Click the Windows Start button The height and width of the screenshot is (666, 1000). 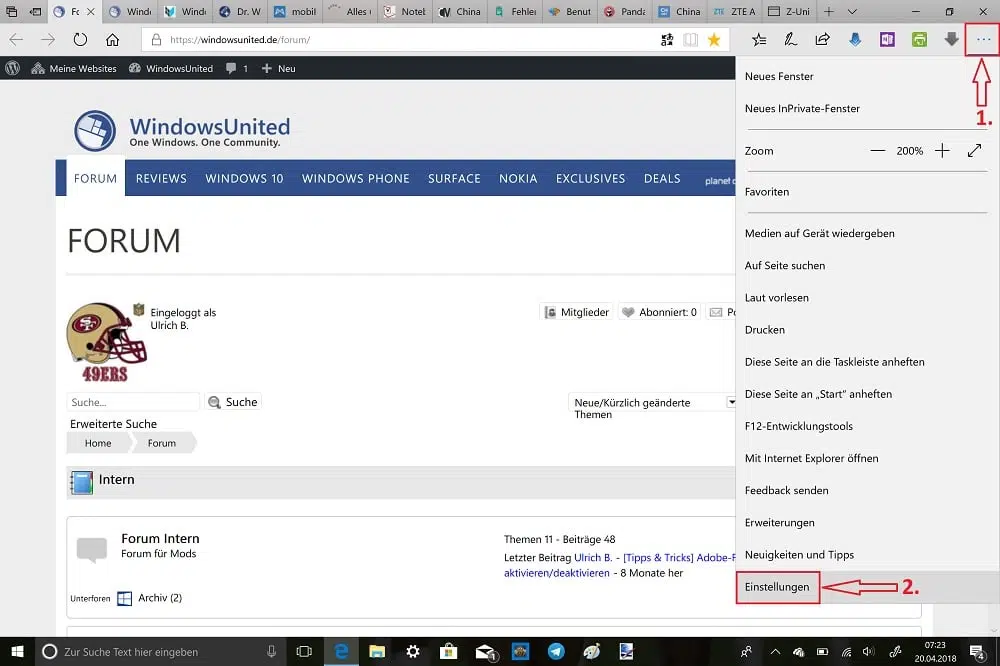click(17, 651)
